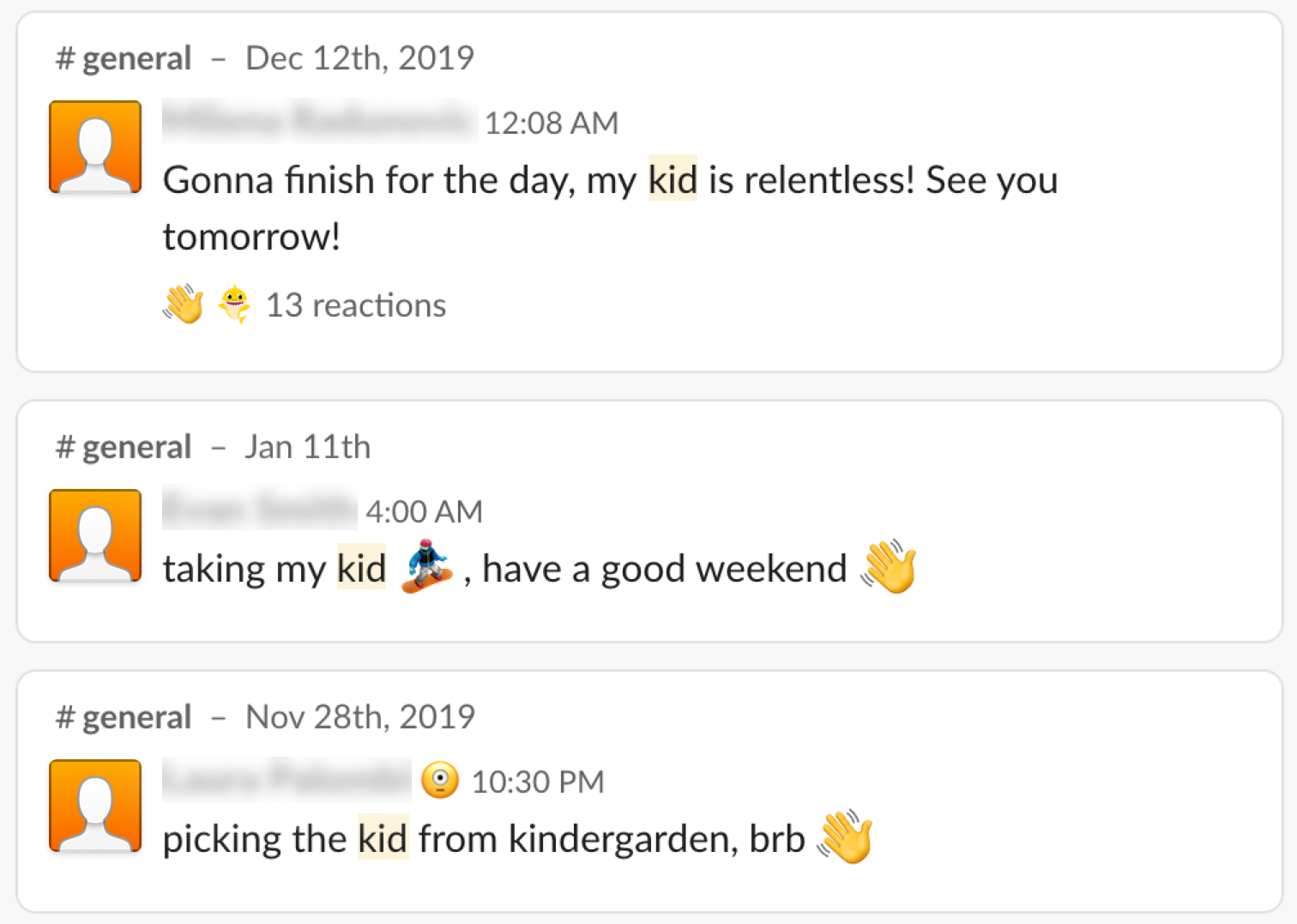Click waving hand emoji after 'brb'
1297x924 pixels.
pyautogui.click(x=846, y=837)
